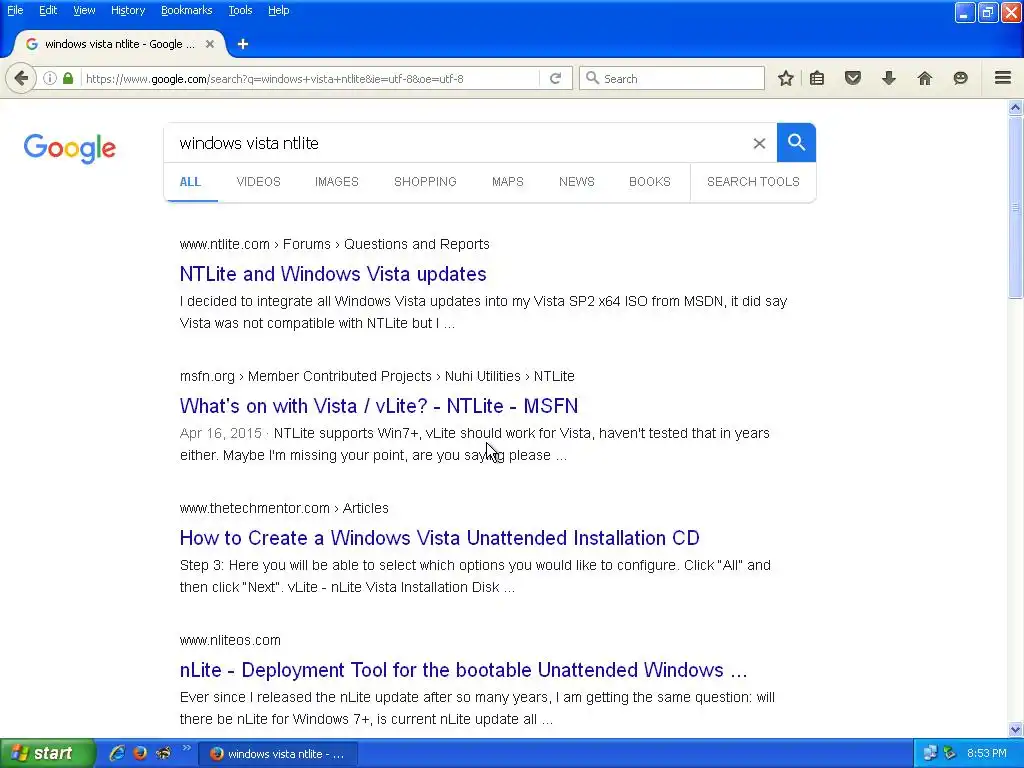Click the second system tray icon
The height and width of the screenshot is (768, 1024).
tap(950, 753)
